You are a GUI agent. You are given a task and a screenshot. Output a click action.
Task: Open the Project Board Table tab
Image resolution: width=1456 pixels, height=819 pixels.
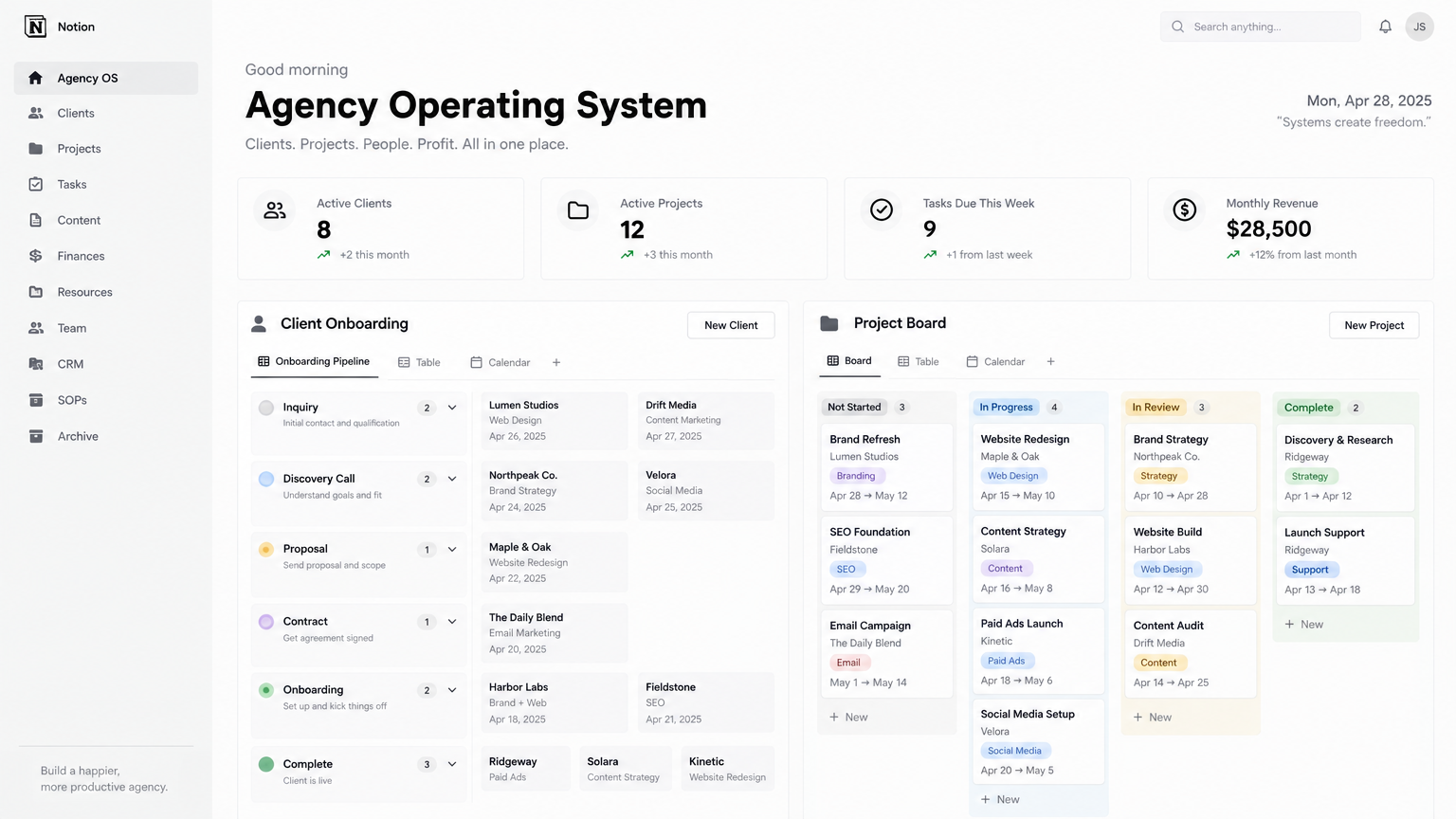919,361
